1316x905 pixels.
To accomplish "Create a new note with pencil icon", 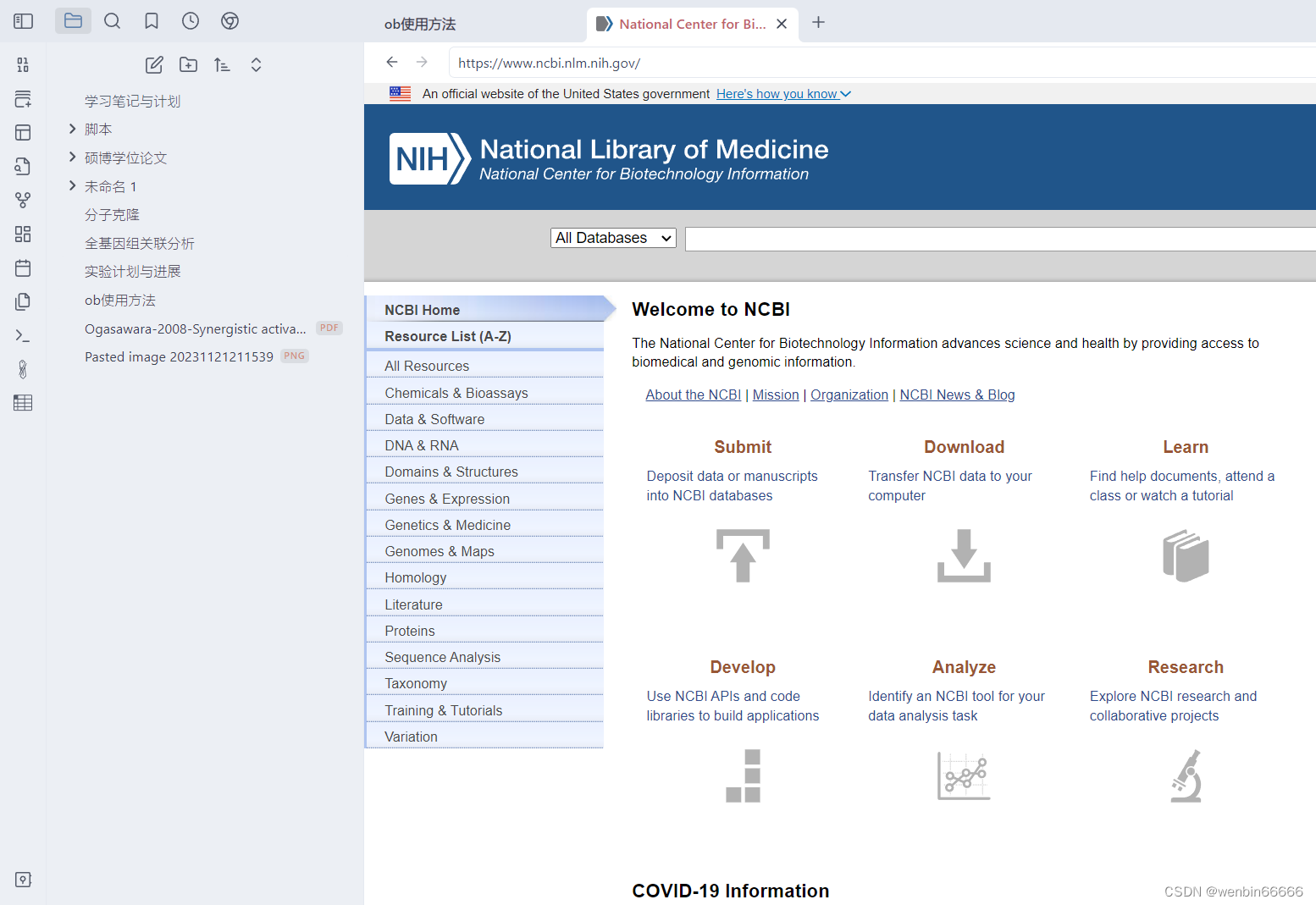I will 154,65.
